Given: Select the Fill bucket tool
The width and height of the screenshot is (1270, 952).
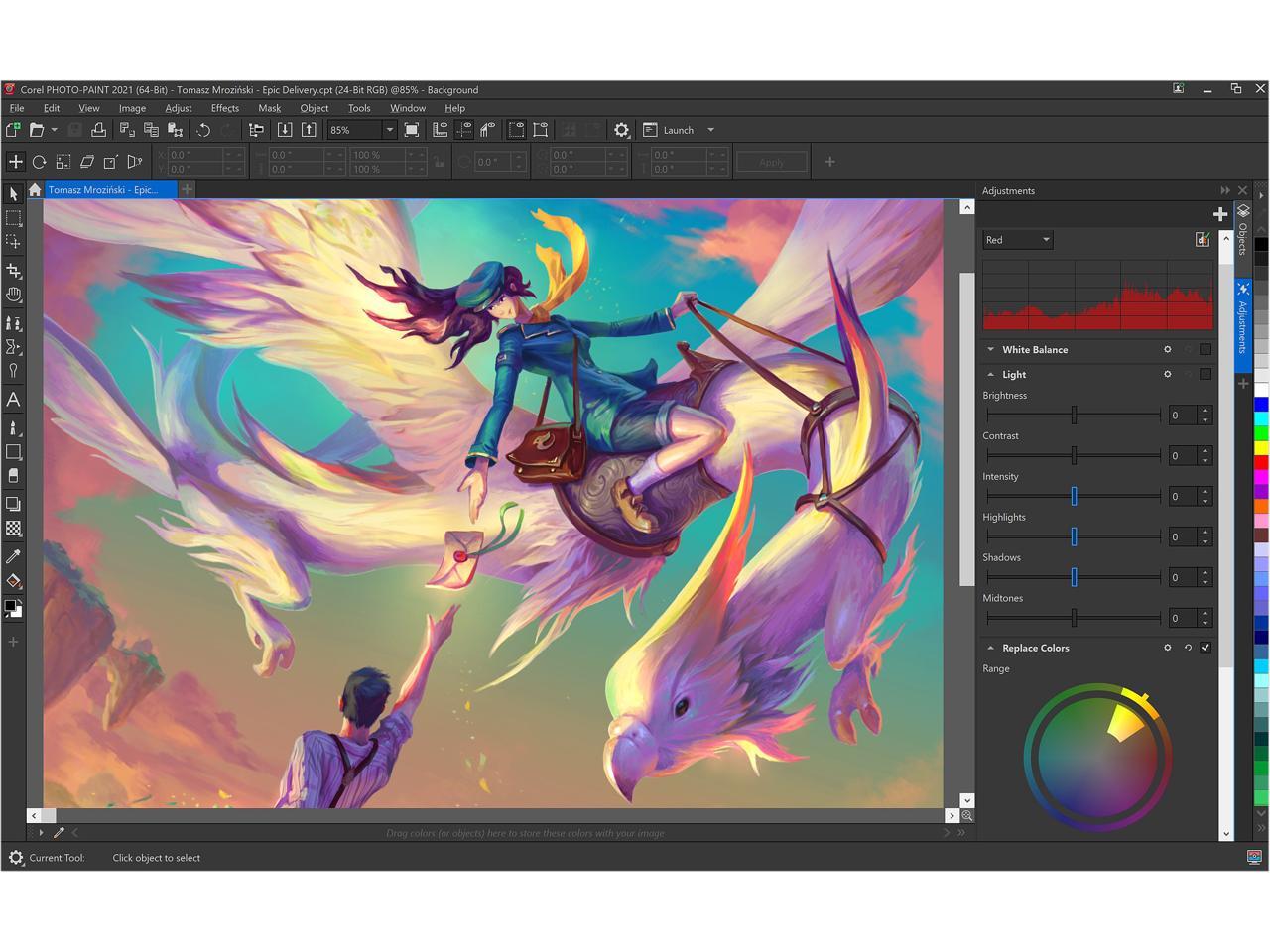Looking at the screenshot, I should point(14,581).
